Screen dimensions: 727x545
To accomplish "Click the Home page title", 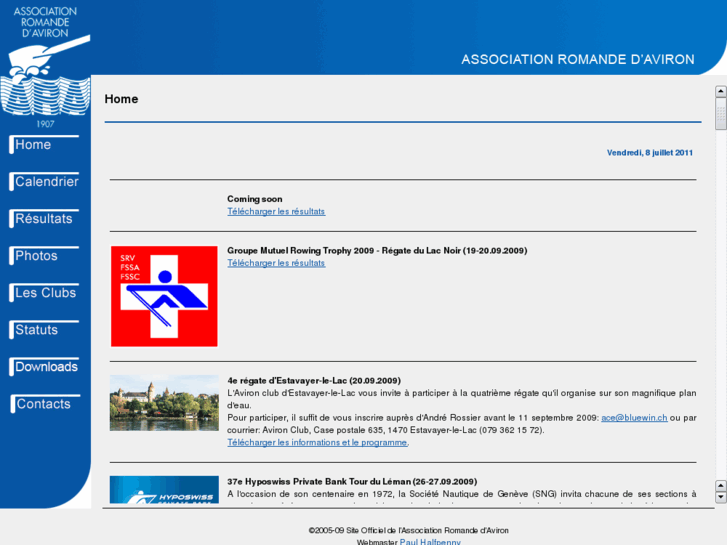I will [121, 99].
